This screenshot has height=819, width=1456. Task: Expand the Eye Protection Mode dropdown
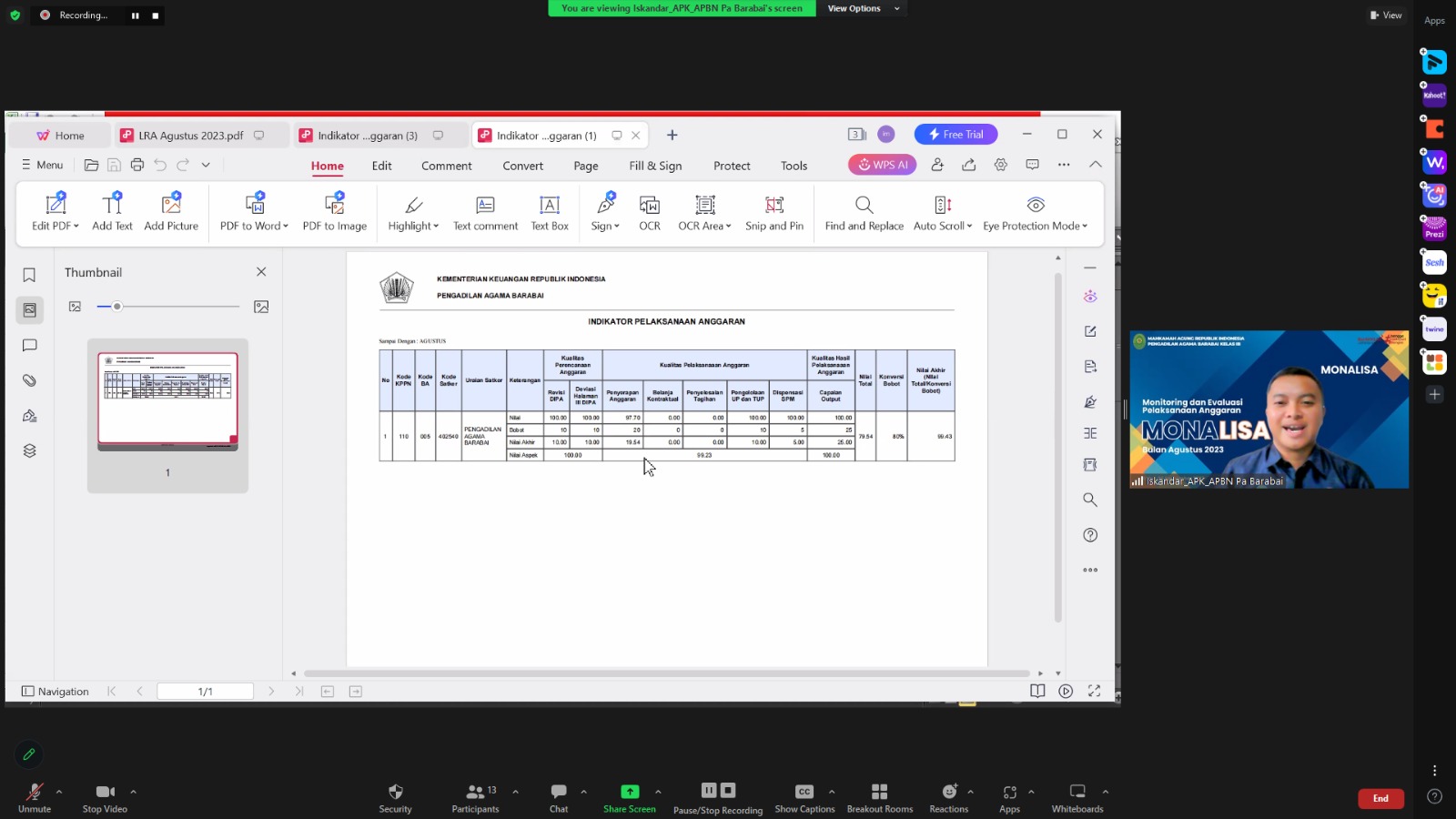click(1085, 227)
